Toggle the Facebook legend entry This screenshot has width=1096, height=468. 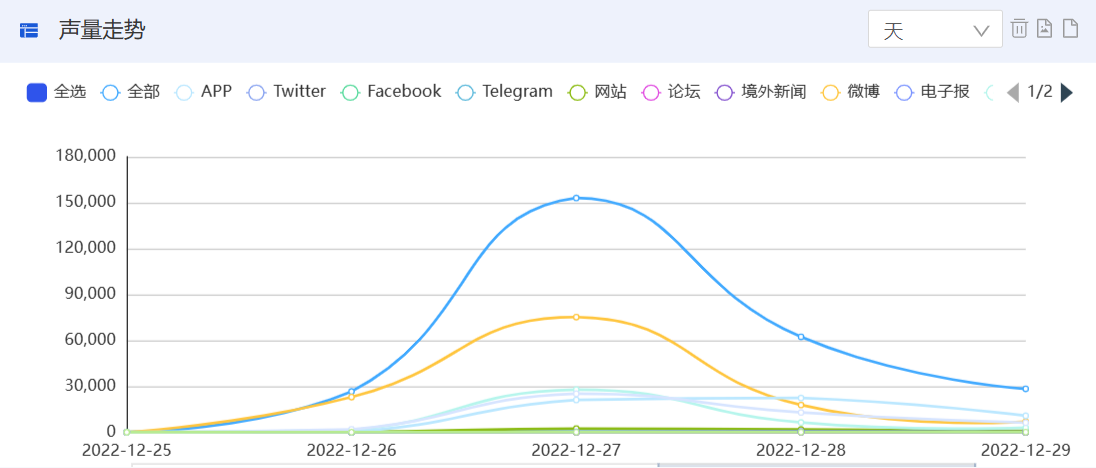[391, 92]
